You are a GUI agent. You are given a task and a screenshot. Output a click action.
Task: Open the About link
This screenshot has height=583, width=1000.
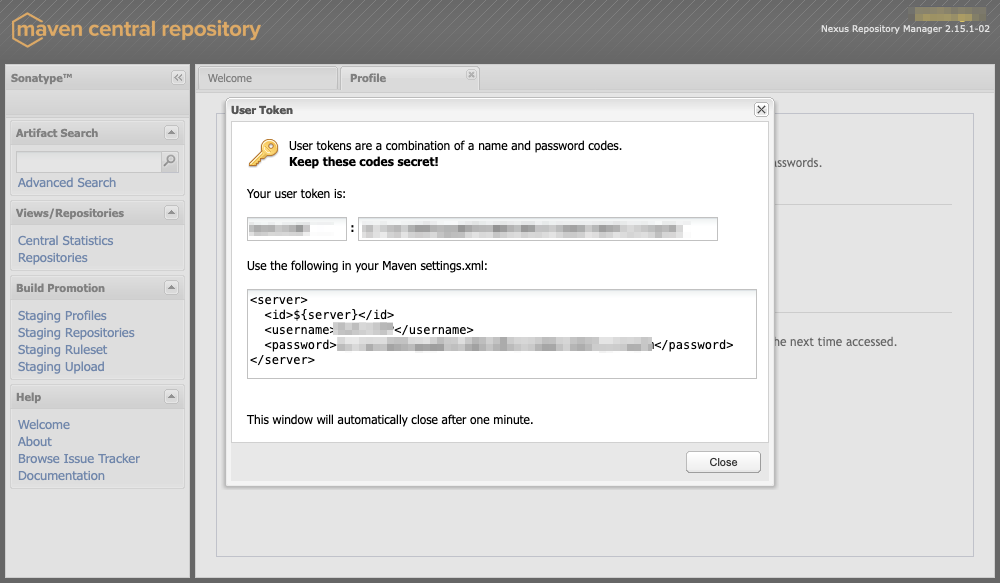click(34, 441)
